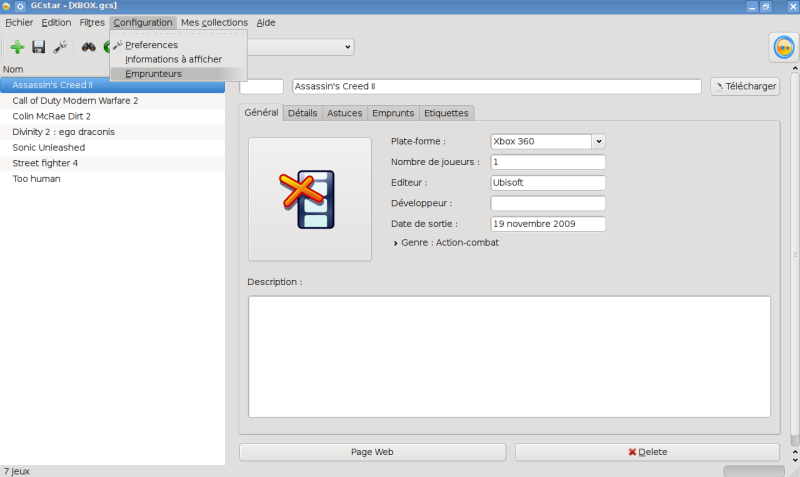This screenshot has width=800, height=477.
Task: Click the progress bar in the status bar
Action: coord(754,471)
